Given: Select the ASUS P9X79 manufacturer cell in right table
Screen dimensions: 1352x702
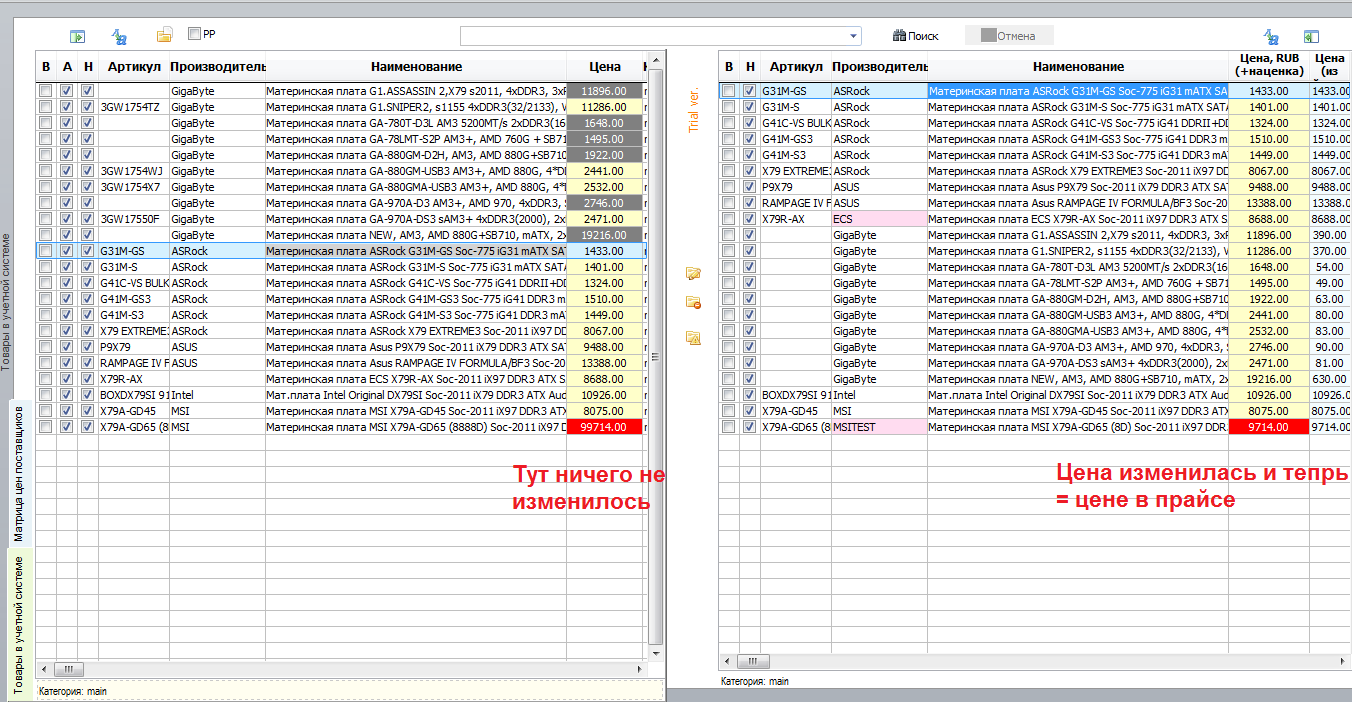Looking at the screenshot, I should (878, 187).
